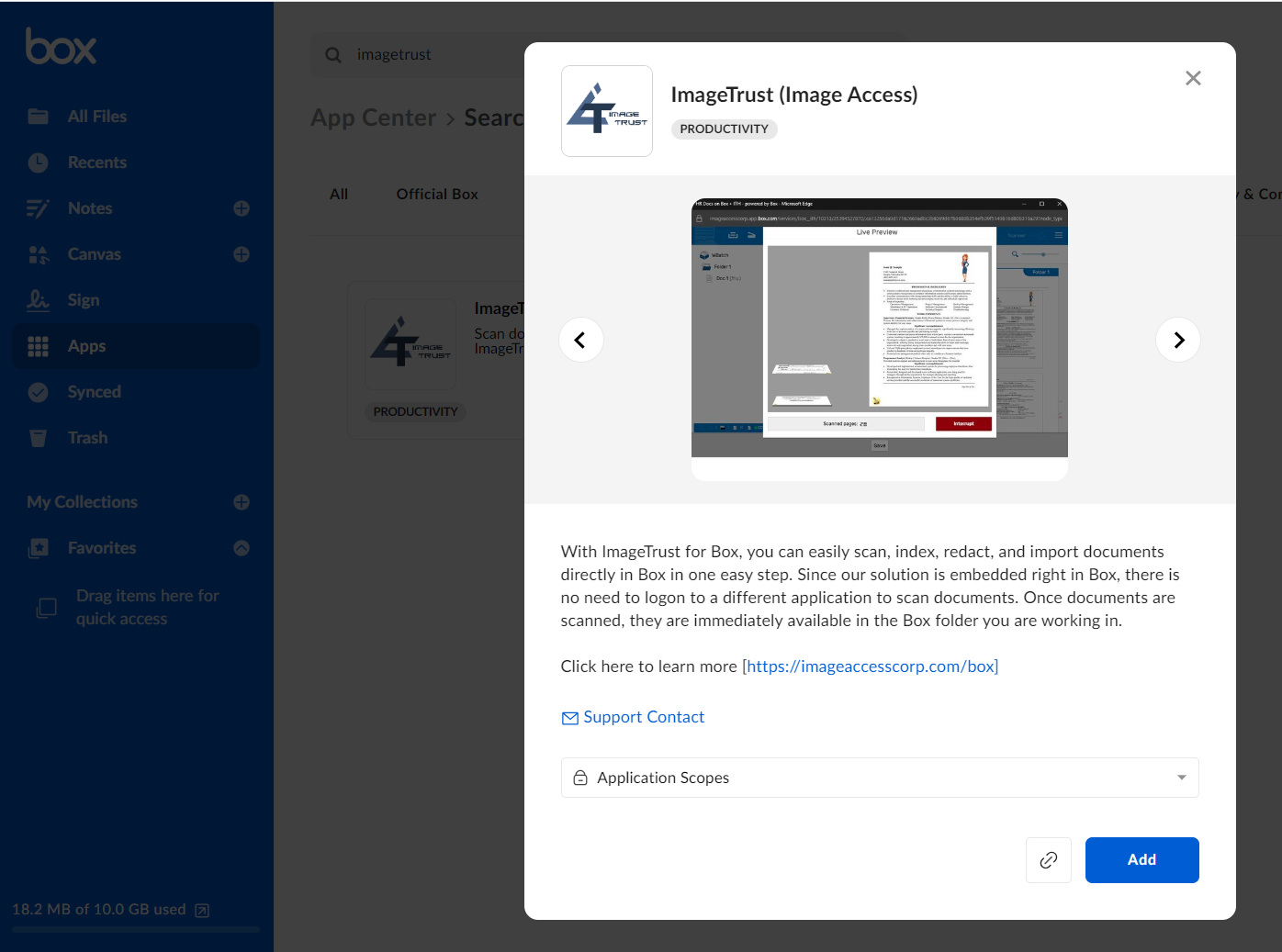The height and width of the screenshot is (952, 1282).
Task: Add a new collection with plus icon
Action: 242,502
